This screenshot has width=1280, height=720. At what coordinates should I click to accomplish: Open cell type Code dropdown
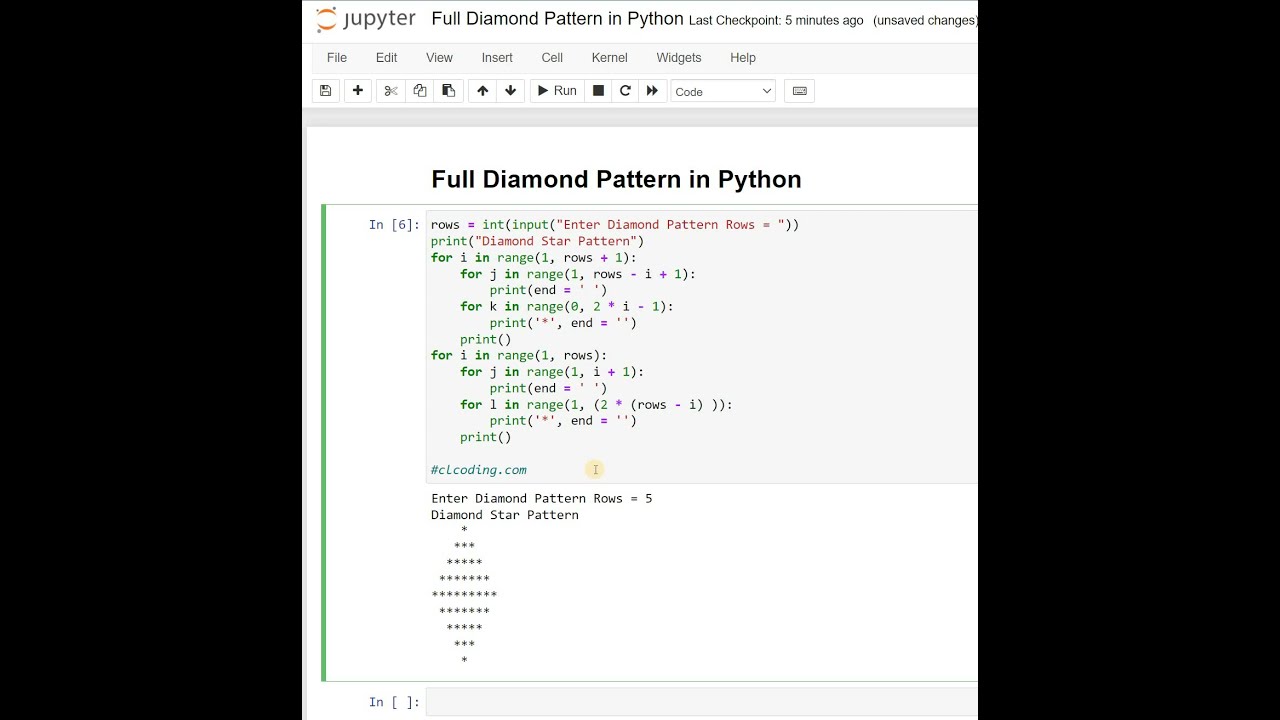click(723, 91)
